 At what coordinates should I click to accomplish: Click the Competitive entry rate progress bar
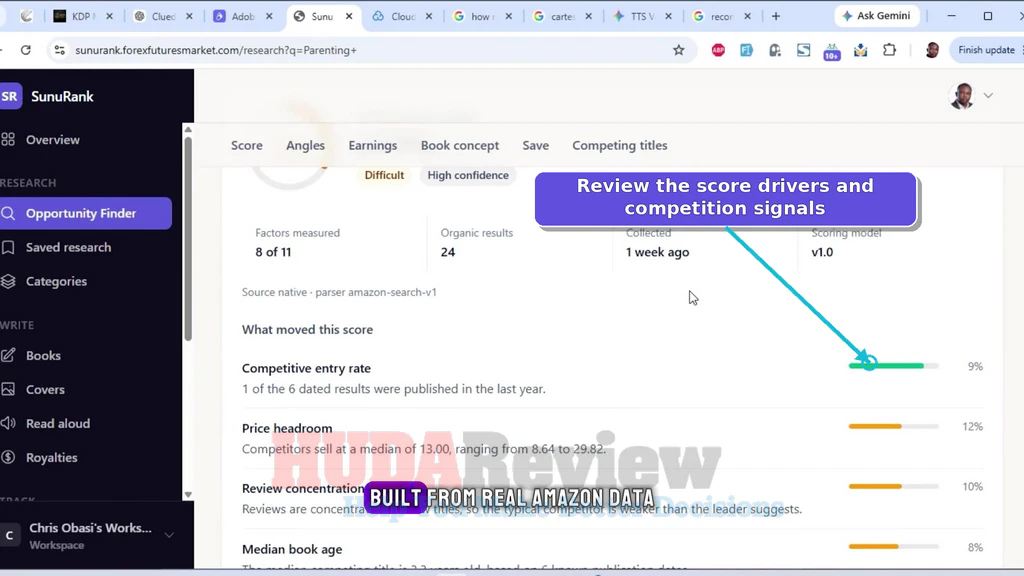click(x=893, y=366)
